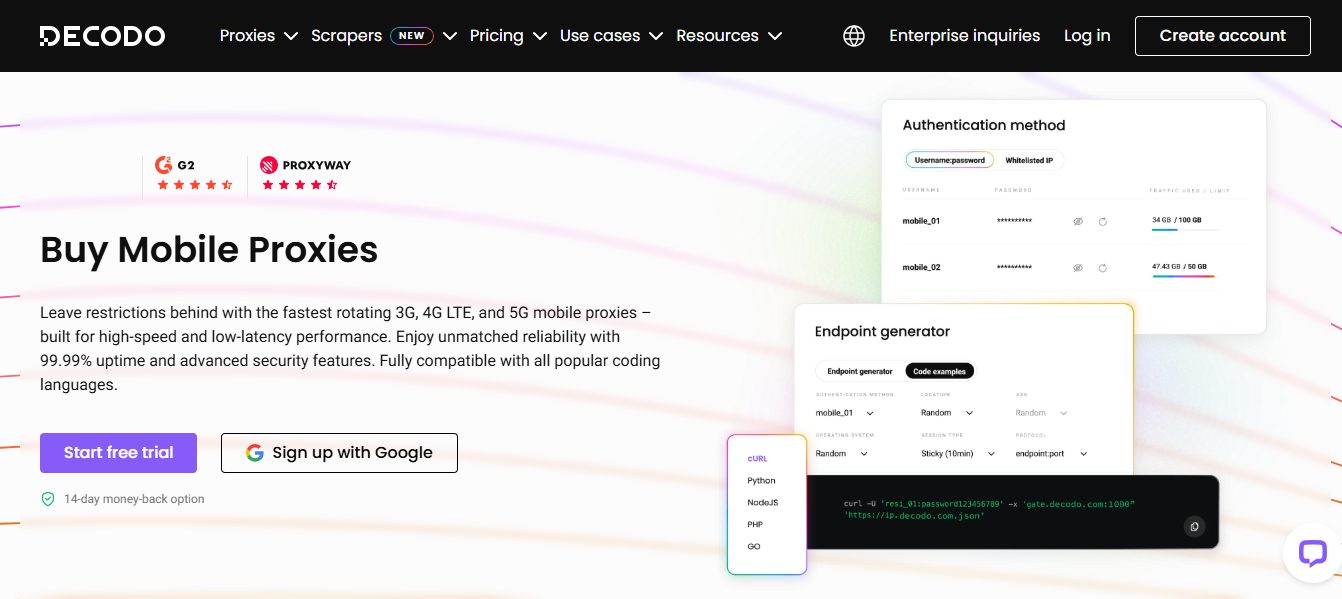Click the Start free trial button

pyautogui.click(x=118, y=453)
